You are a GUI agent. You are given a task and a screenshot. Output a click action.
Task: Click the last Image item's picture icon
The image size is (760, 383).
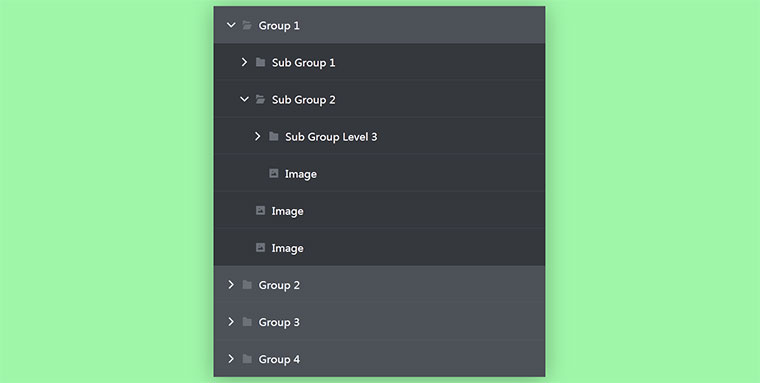pyautogui.click(x=260, y=247)
